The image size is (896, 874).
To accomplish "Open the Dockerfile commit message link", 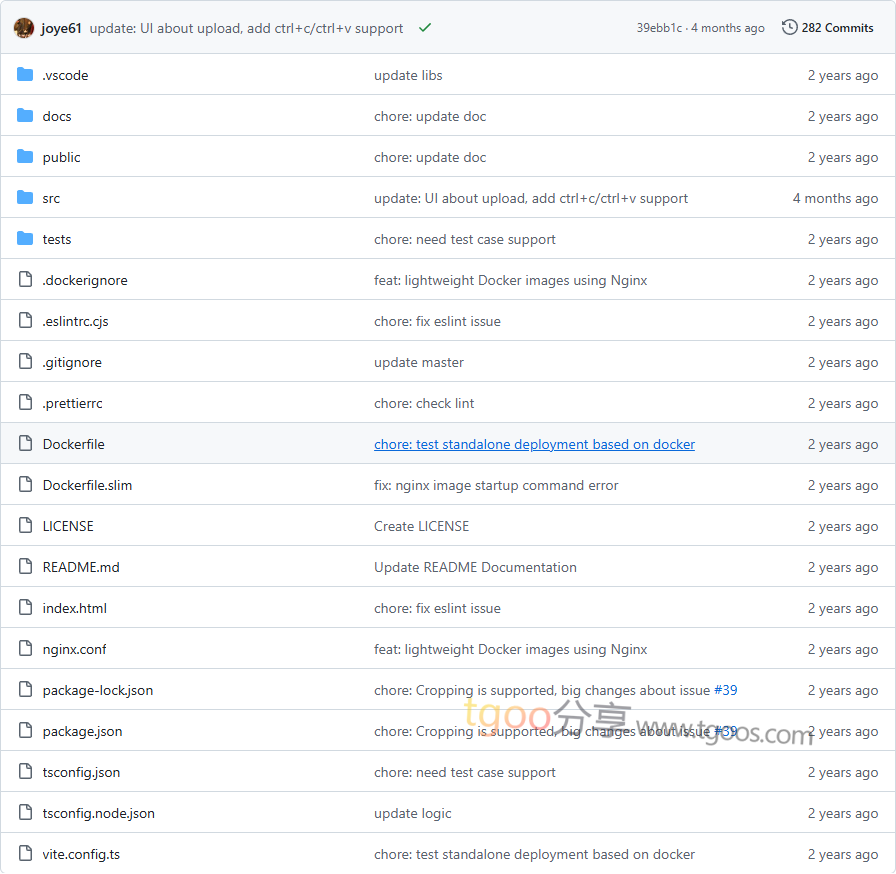I will tap(534, 444).
